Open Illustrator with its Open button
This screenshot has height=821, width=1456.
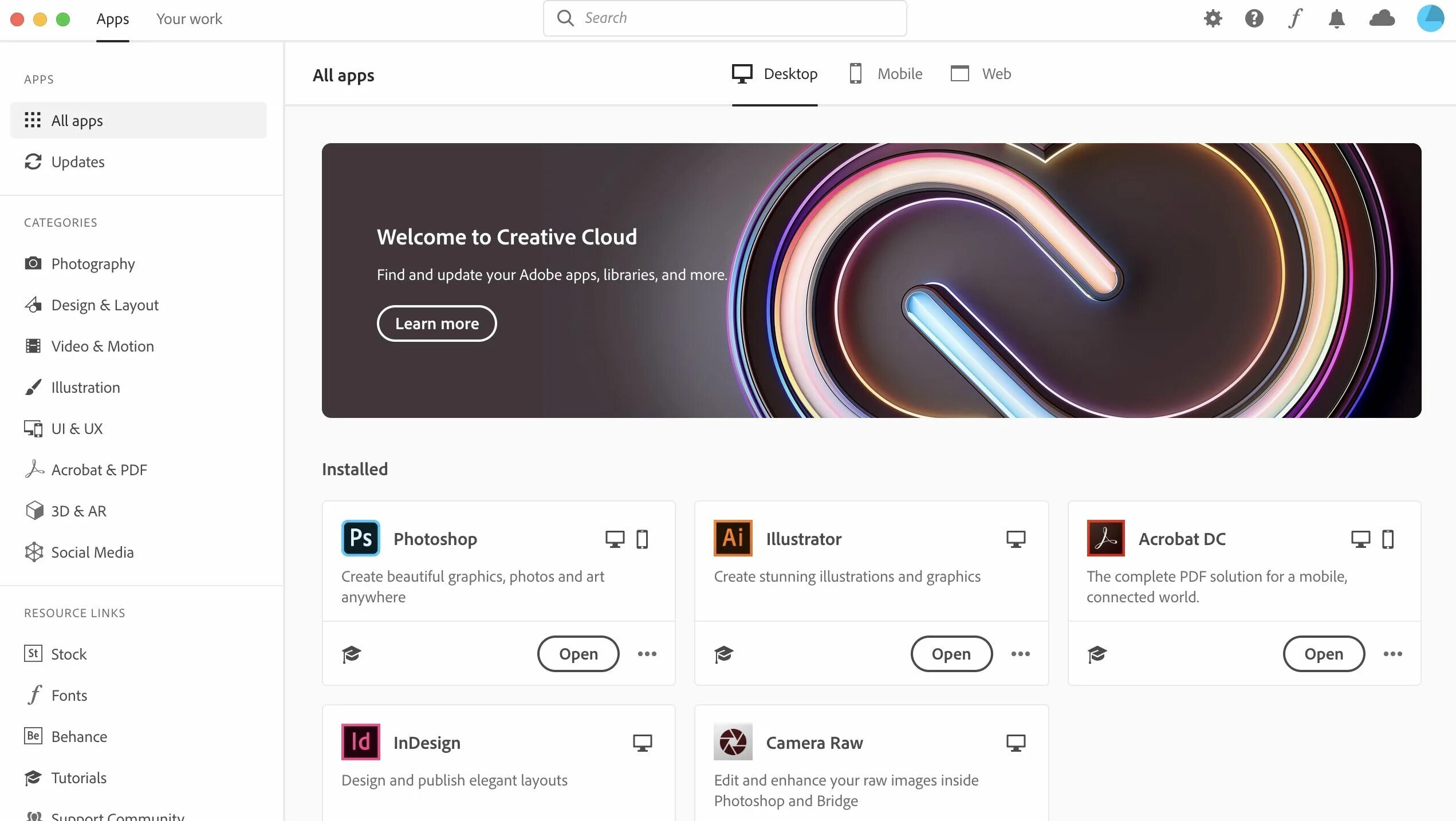point(951,654)
